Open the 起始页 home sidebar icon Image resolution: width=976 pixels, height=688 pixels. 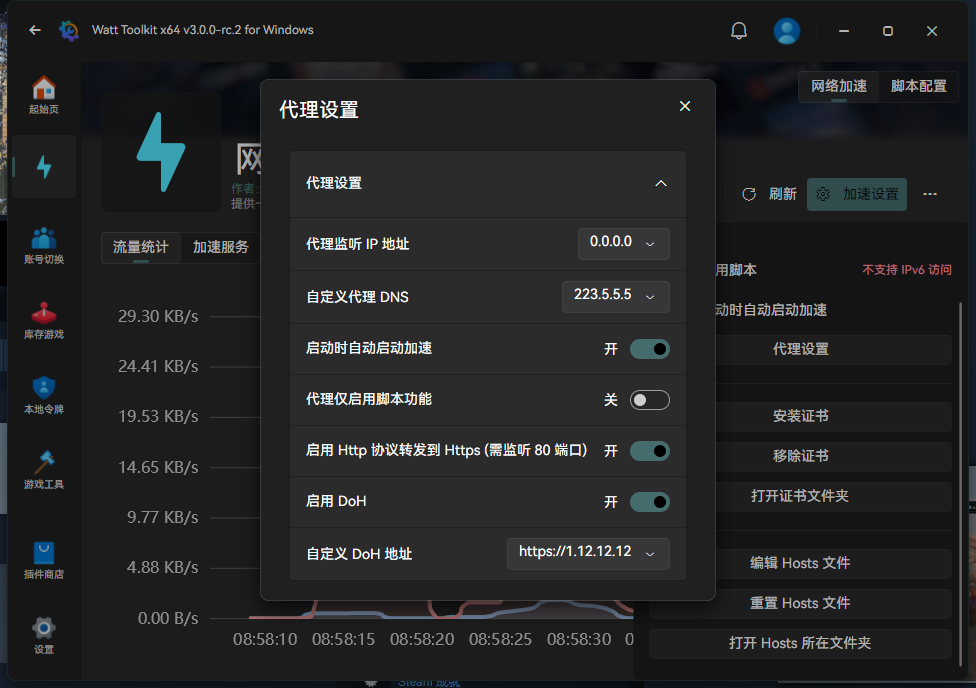[x=44, y=95]
